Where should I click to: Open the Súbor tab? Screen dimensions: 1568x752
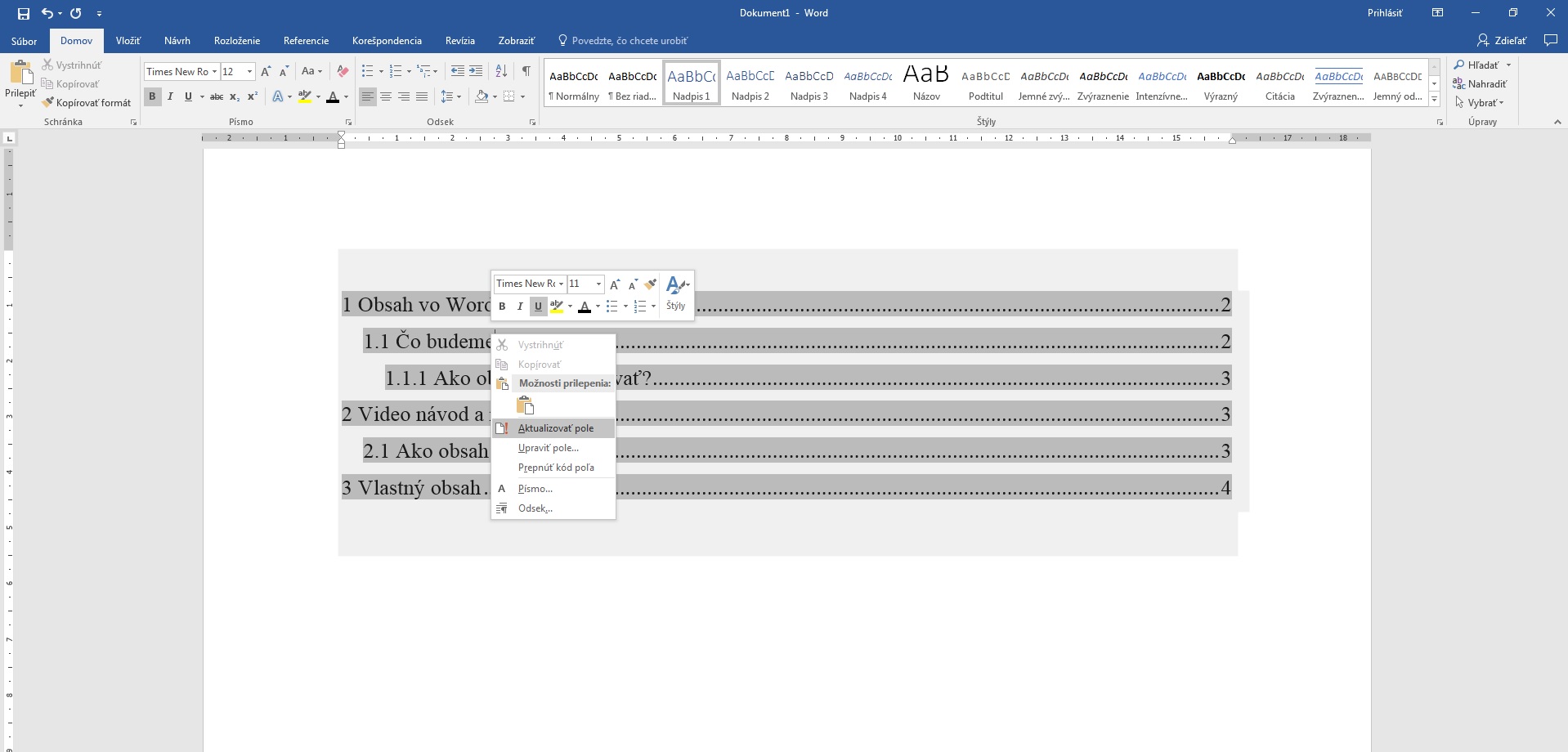coord(24,41)
